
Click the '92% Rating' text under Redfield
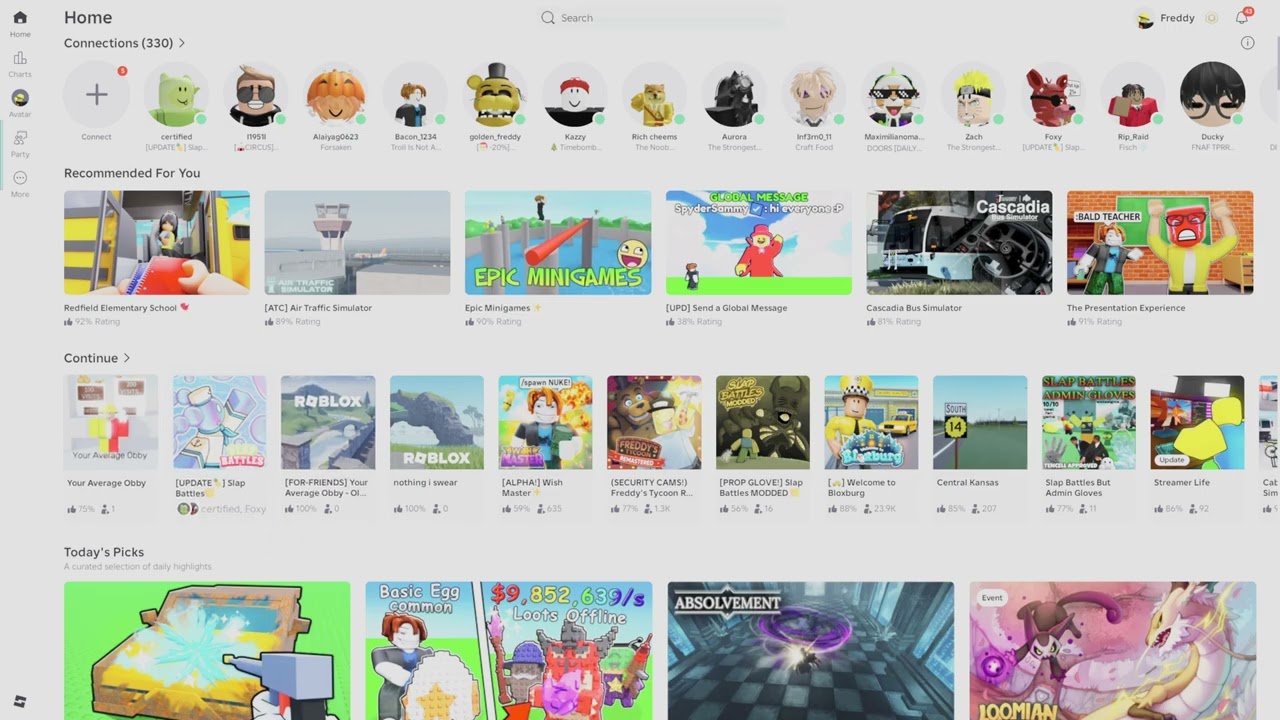pos(97,322)
